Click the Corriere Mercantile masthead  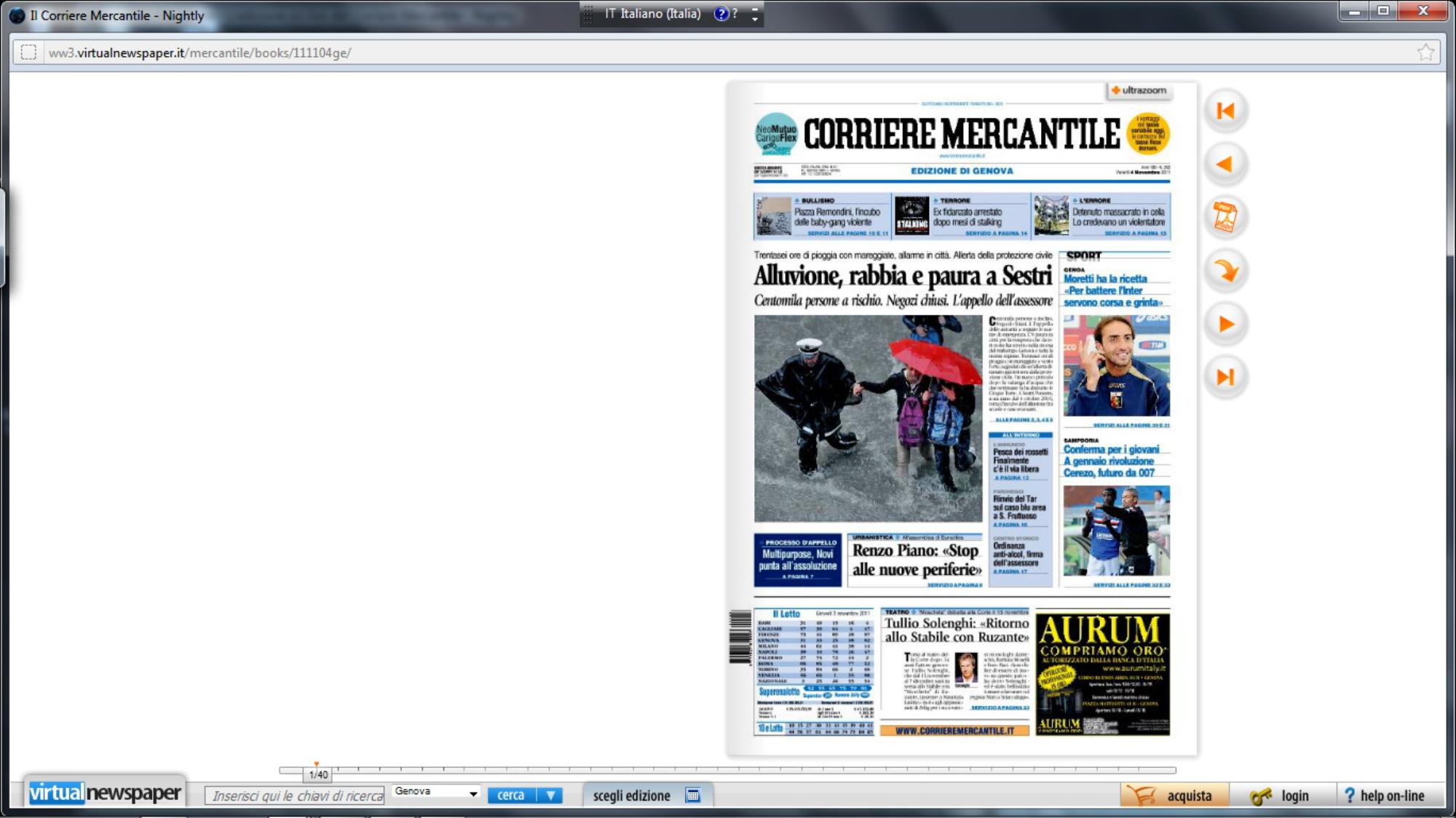[x=962, y=134]
